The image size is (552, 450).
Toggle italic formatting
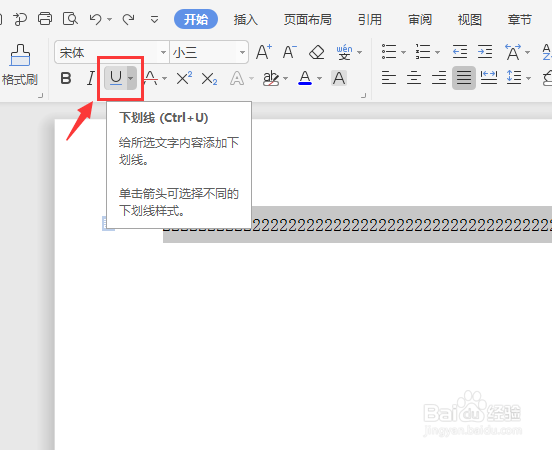tap(91, 78)
